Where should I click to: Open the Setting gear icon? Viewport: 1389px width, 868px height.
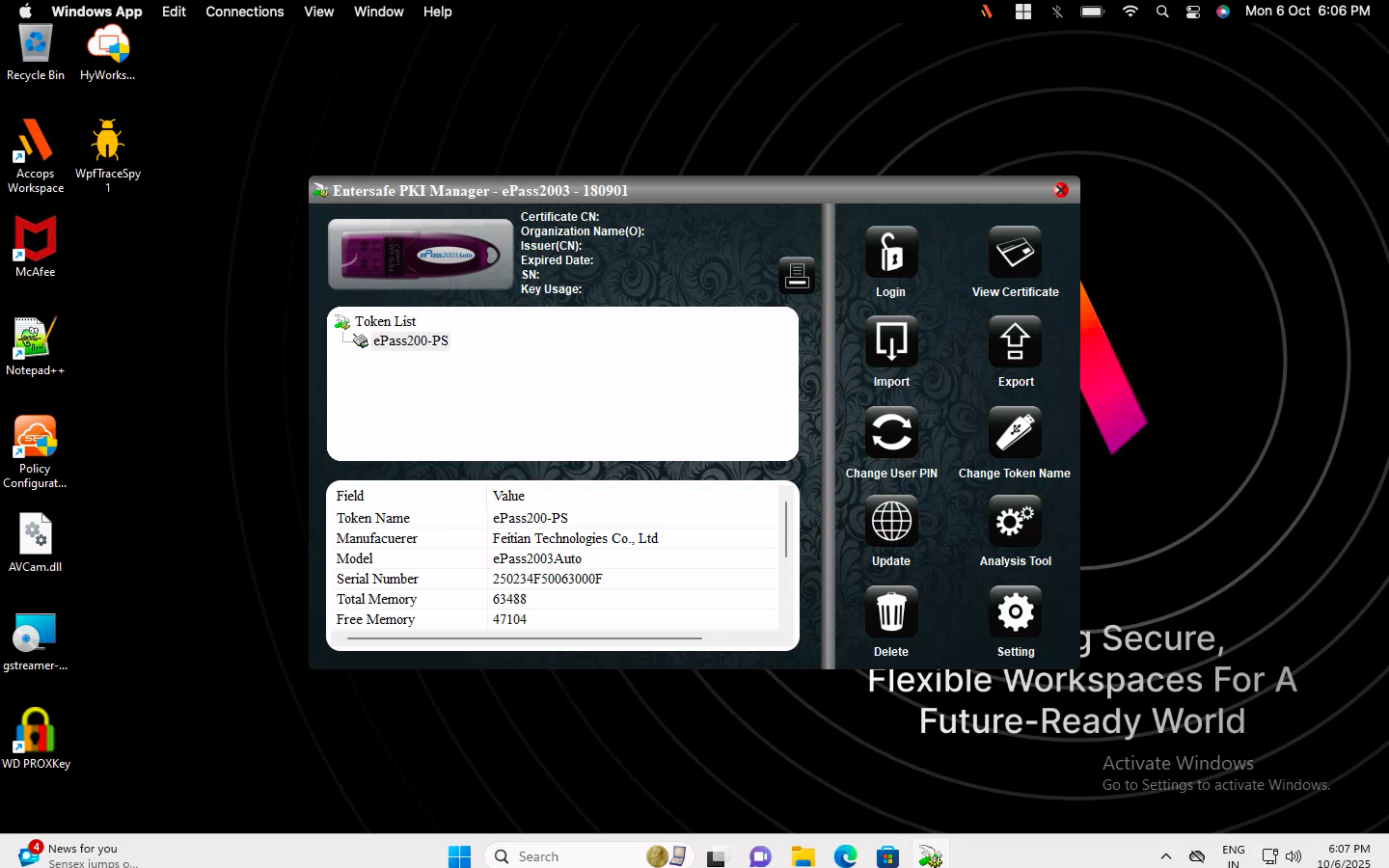click(x=1015, y=611)
